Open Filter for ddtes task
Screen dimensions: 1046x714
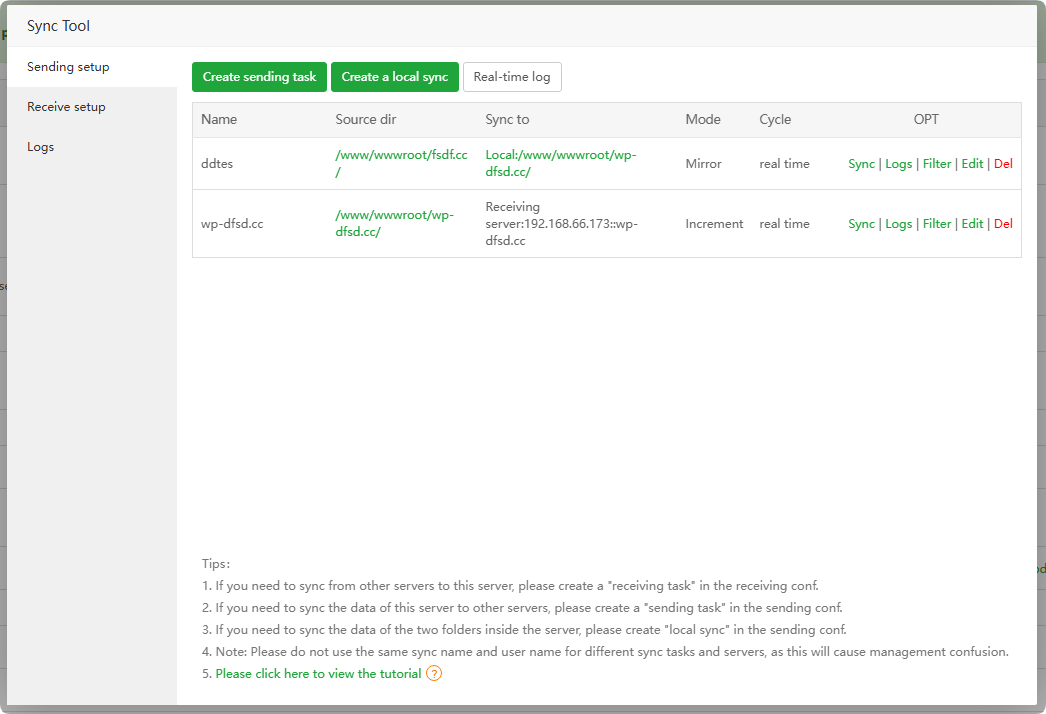[937, 163]
